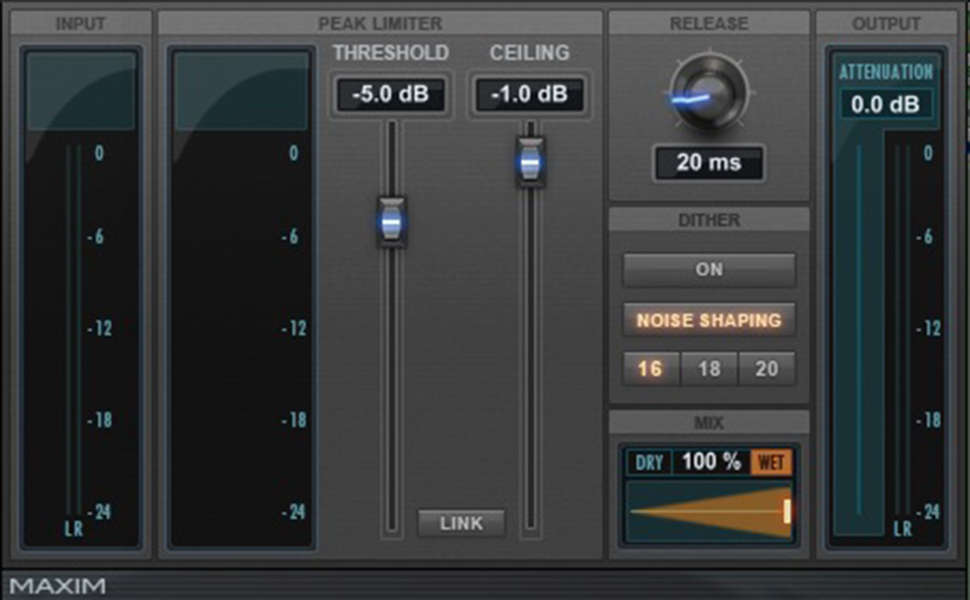Select 20-bit dither depth
Viewport: 970px width, 600px height.
[x=766, y=369]
